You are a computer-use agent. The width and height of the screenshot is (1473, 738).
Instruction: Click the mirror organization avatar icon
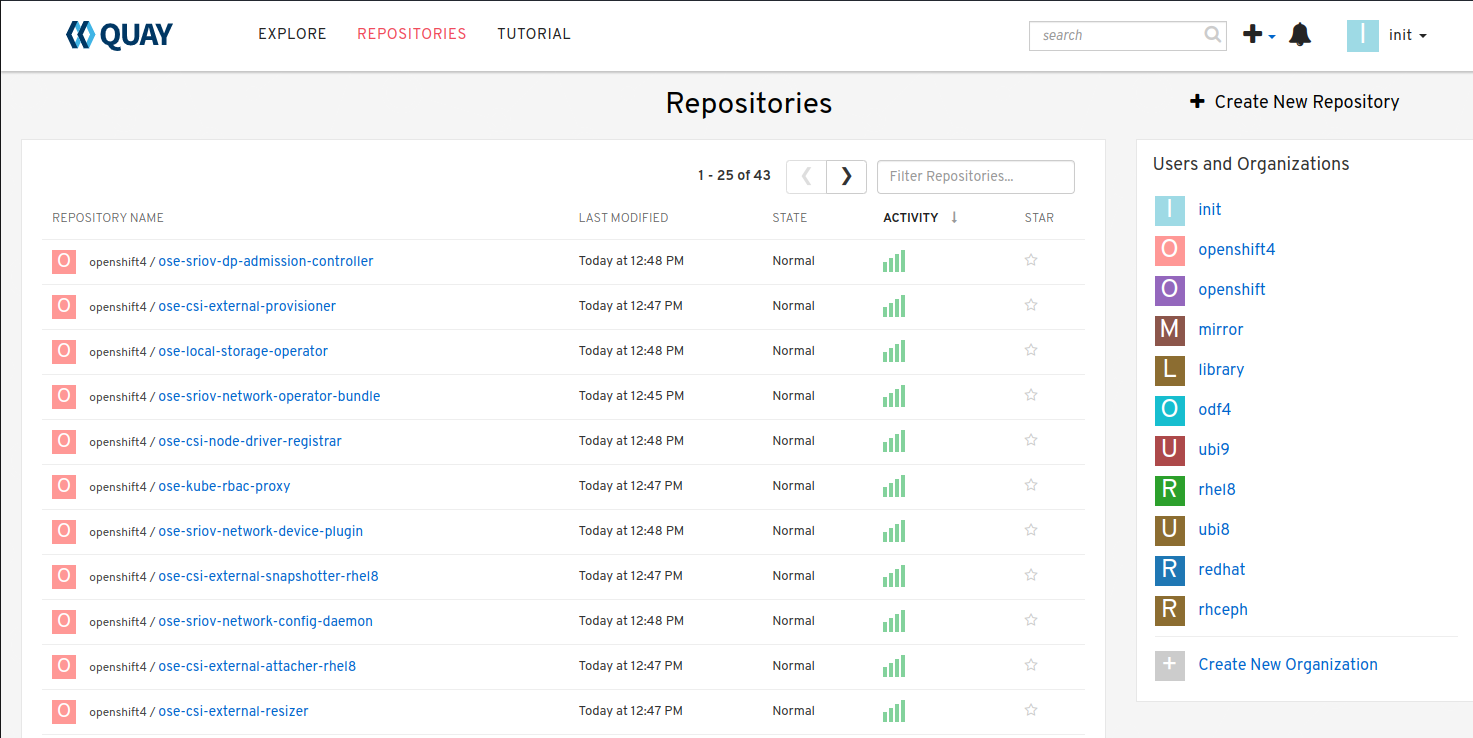tap(1170, 330)
